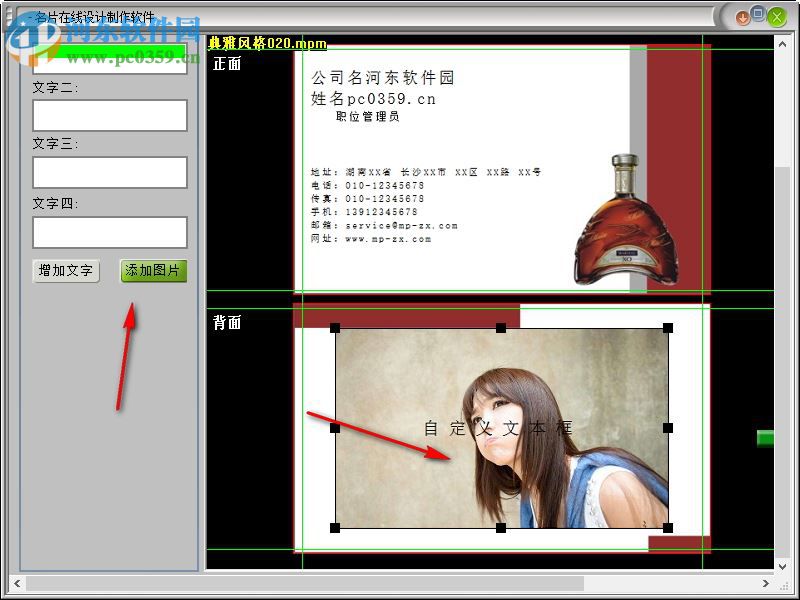Select the 背面 (back side) section label
Screen dimensions: 800x600
[x=226, y=323]
